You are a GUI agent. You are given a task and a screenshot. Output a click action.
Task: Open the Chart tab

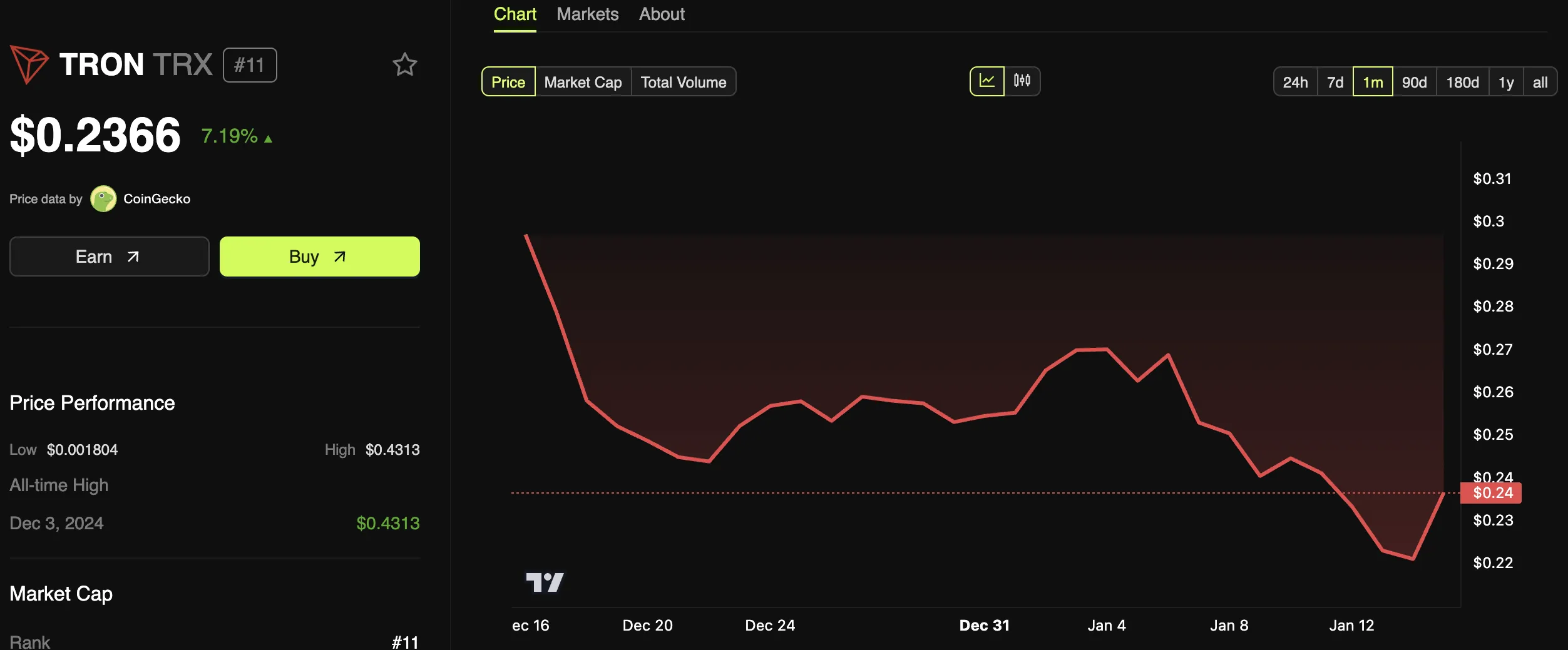tap(515, 14)
